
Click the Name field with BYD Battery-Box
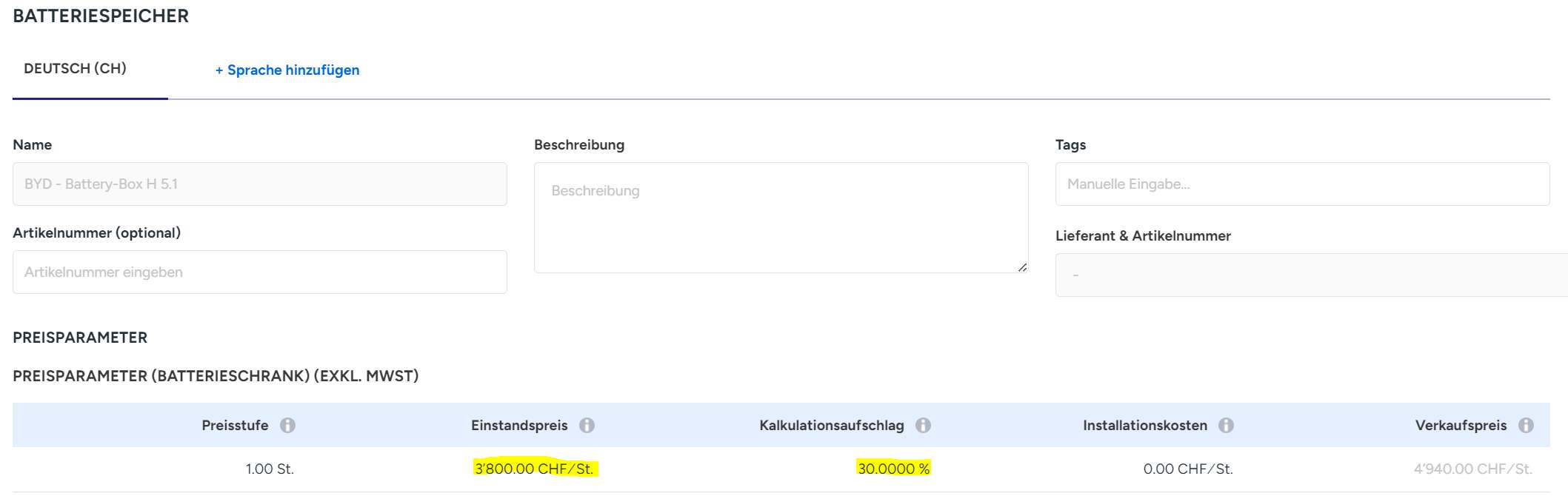pos(259,184)
